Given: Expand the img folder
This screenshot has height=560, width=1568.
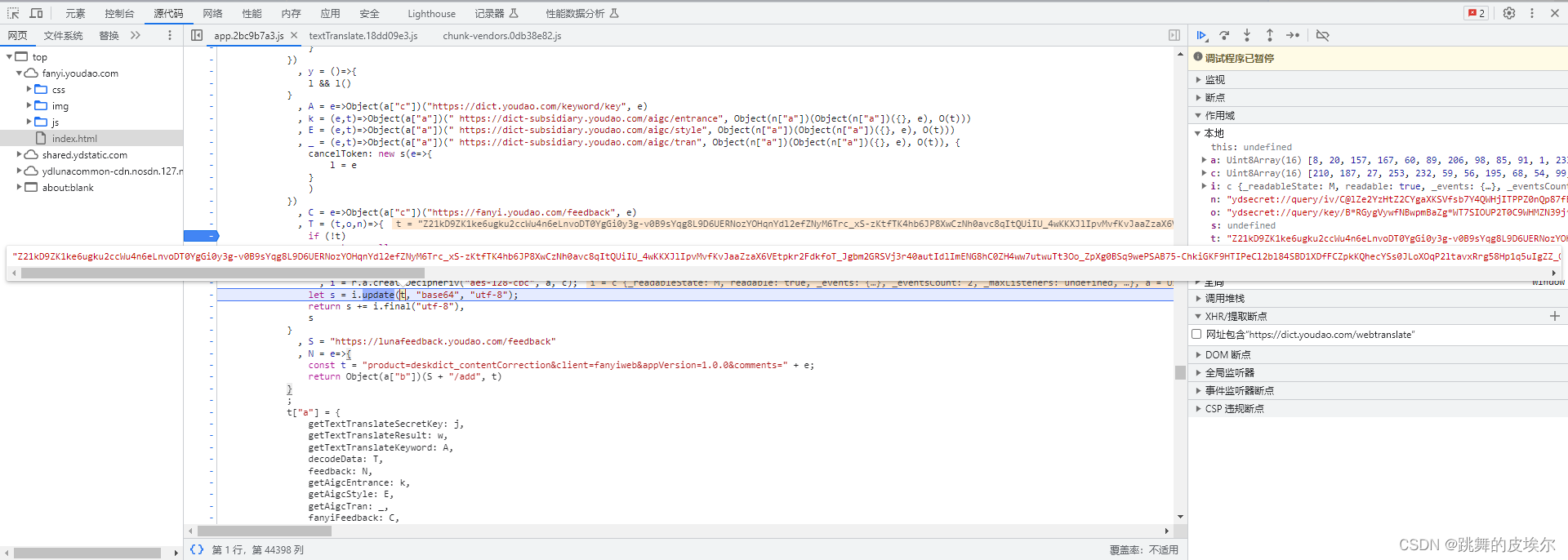Looking at the screenshot, I should click(x=29, y=105).
